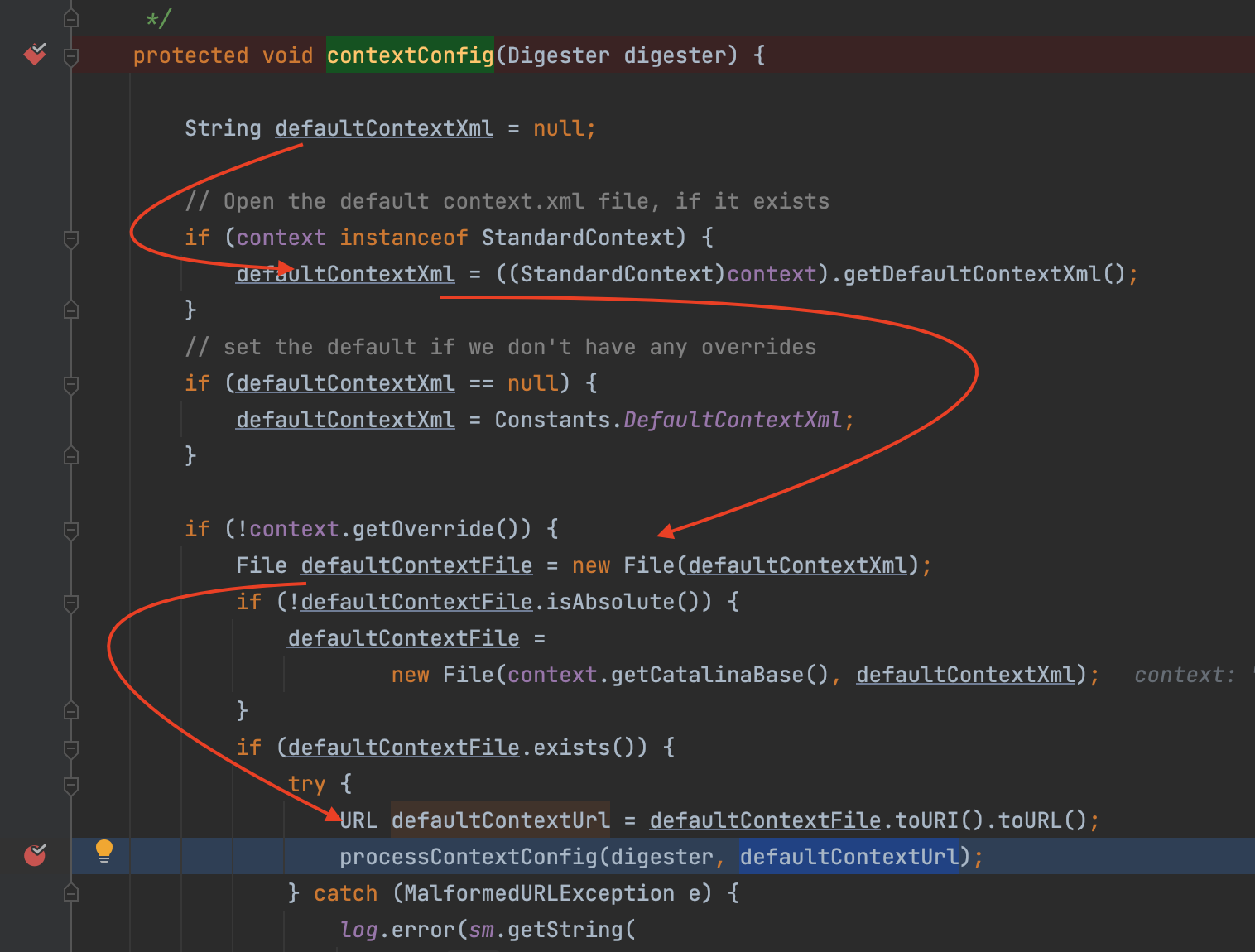Click the getString method call
Viewport: 1255px width, 952px height.
pyautogui.click(x=565, y=930)
